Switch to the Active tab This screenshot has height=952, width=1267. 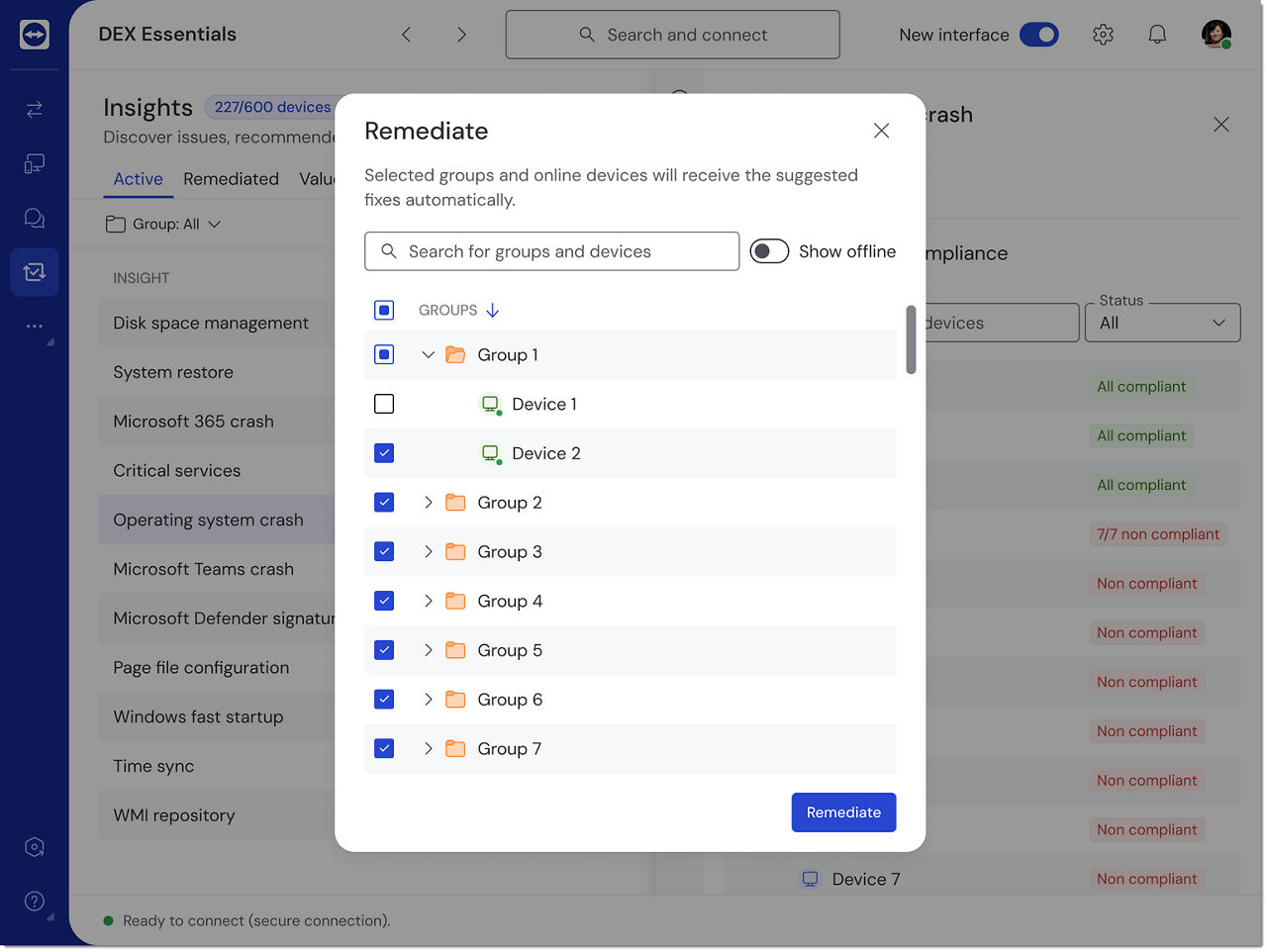pos(138,179)
